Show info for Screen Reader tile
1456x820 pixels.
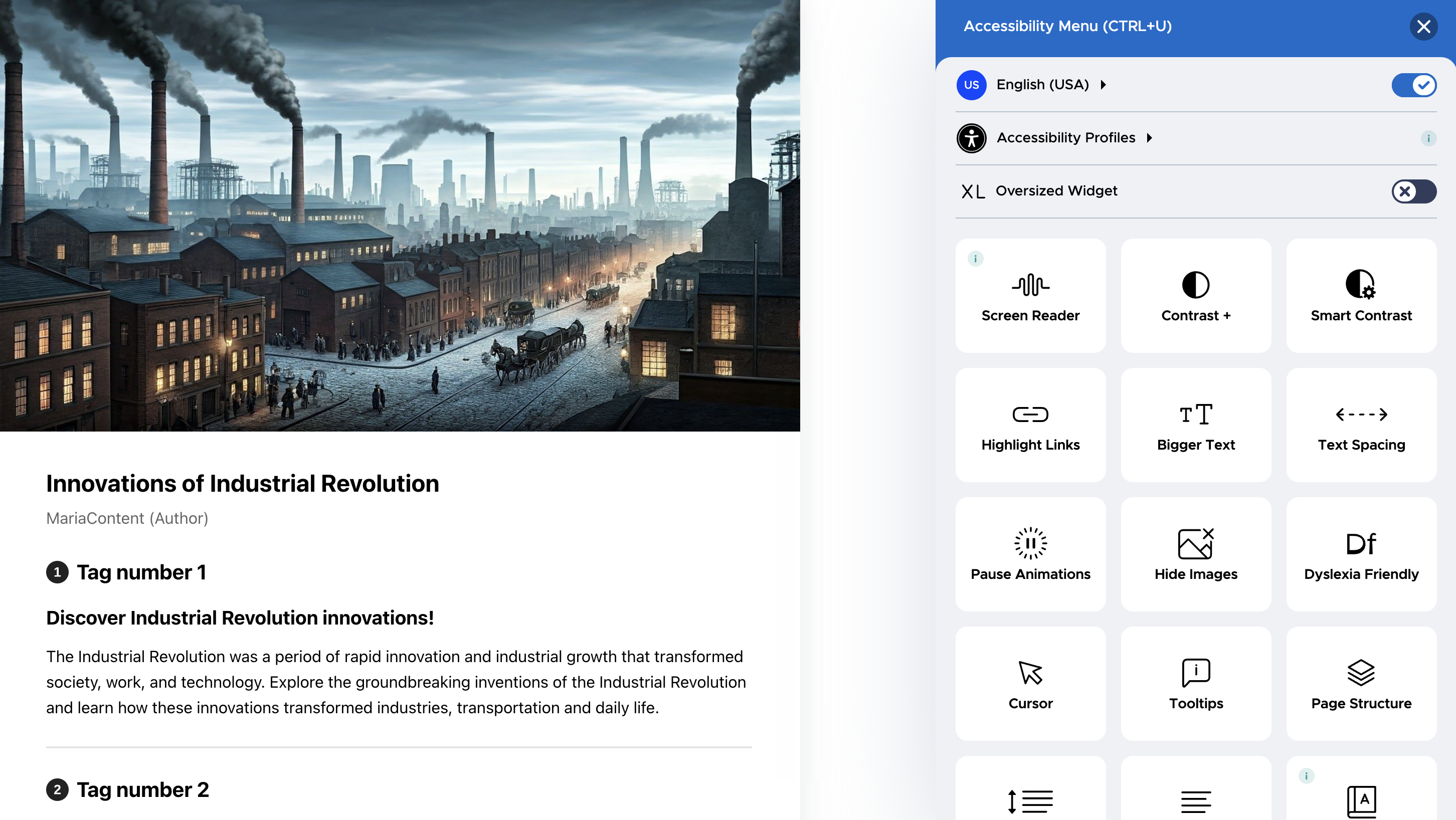tap(975, 259)
